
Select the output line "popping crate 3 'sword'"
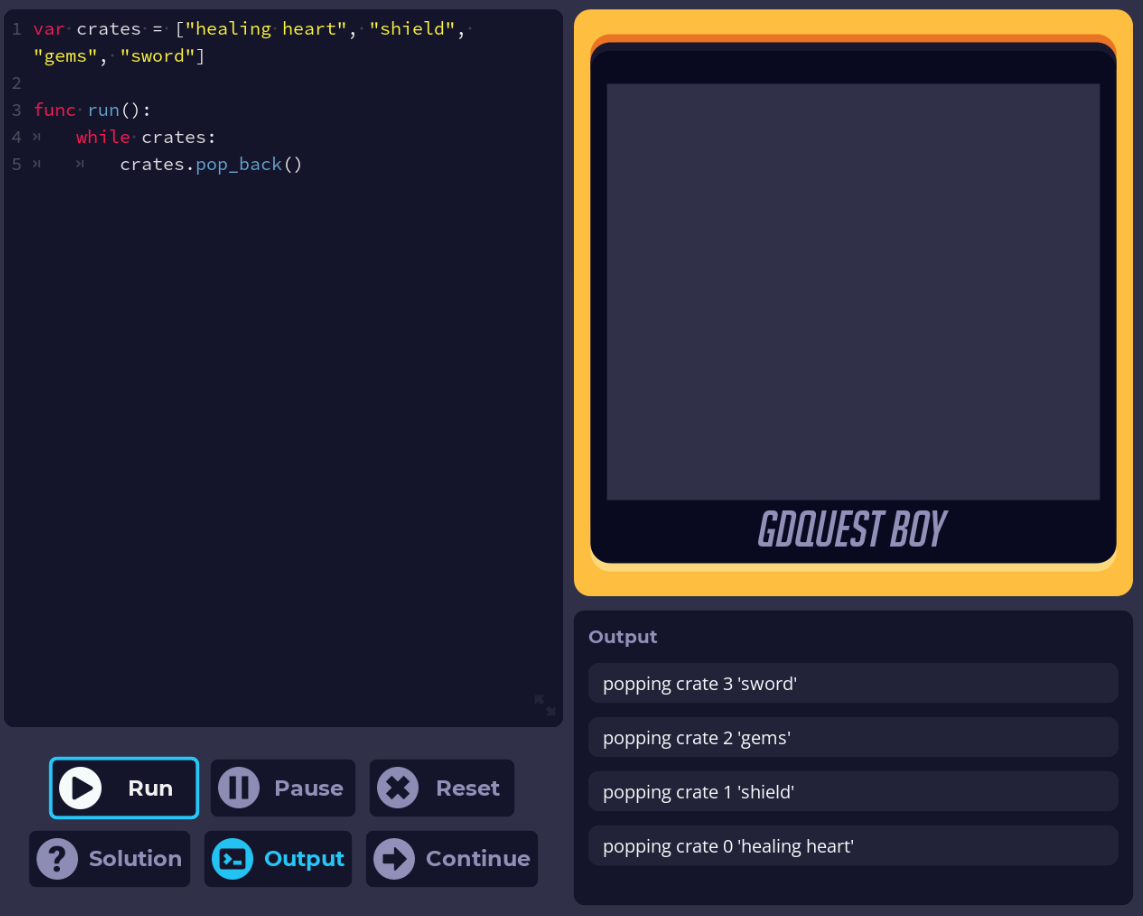pos(853,684)
